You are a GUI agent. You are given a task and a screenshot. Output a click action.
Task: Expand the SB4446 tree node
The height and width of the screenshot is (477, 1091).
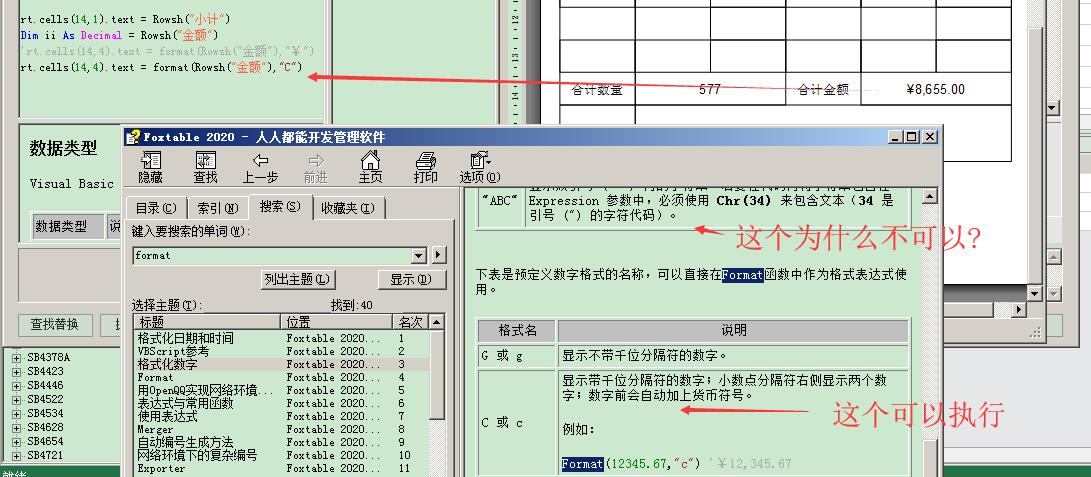click(x=16, y=385)
